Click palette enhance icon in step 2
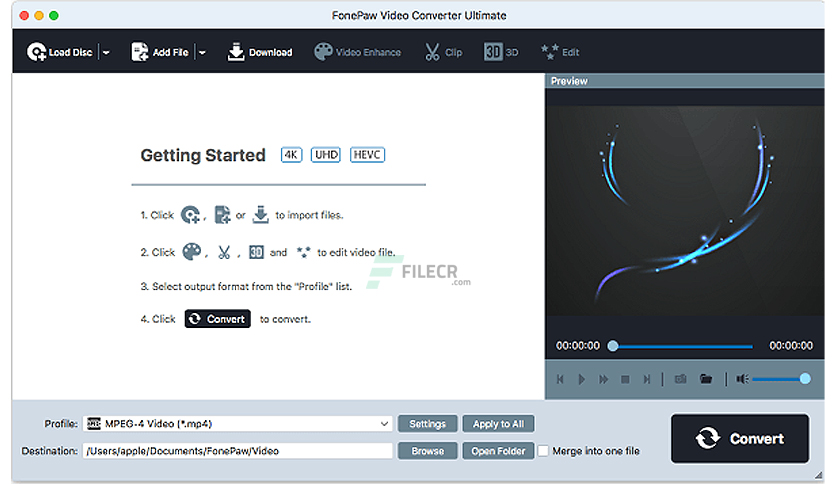Viewport: 836px width, 484px height. 192,252
